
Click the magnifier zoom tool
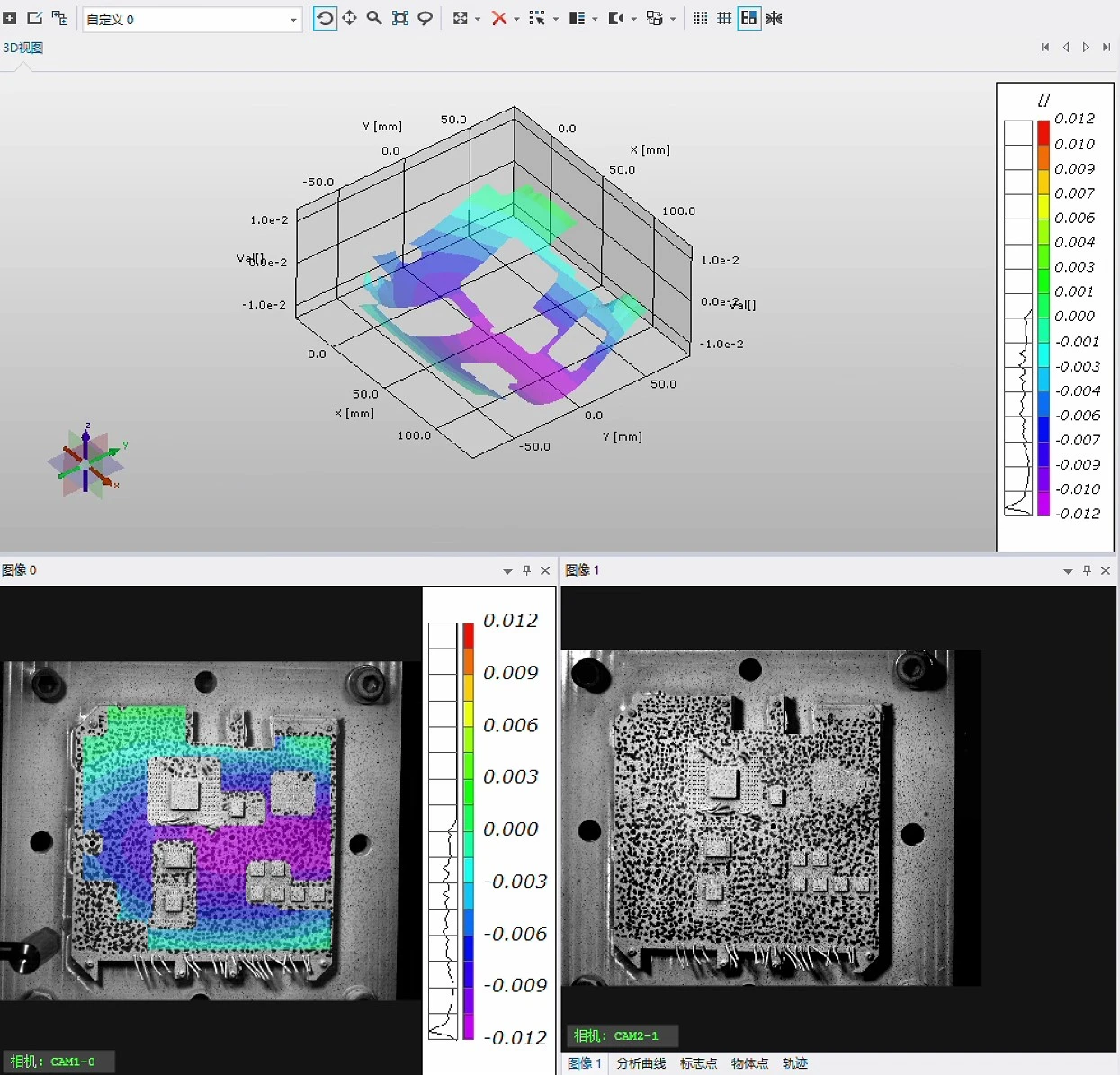[374, 19]
